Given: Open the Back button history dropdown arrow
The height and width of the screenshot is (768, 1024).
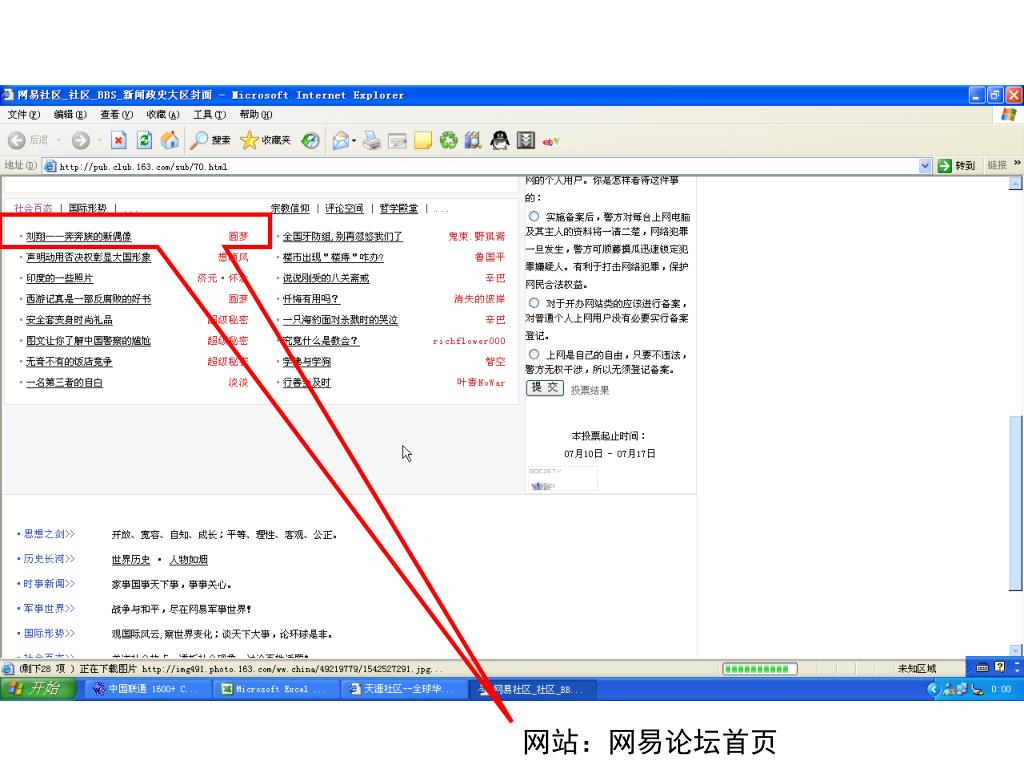Looking at the screenshot, I should click(x=58, y=140).
